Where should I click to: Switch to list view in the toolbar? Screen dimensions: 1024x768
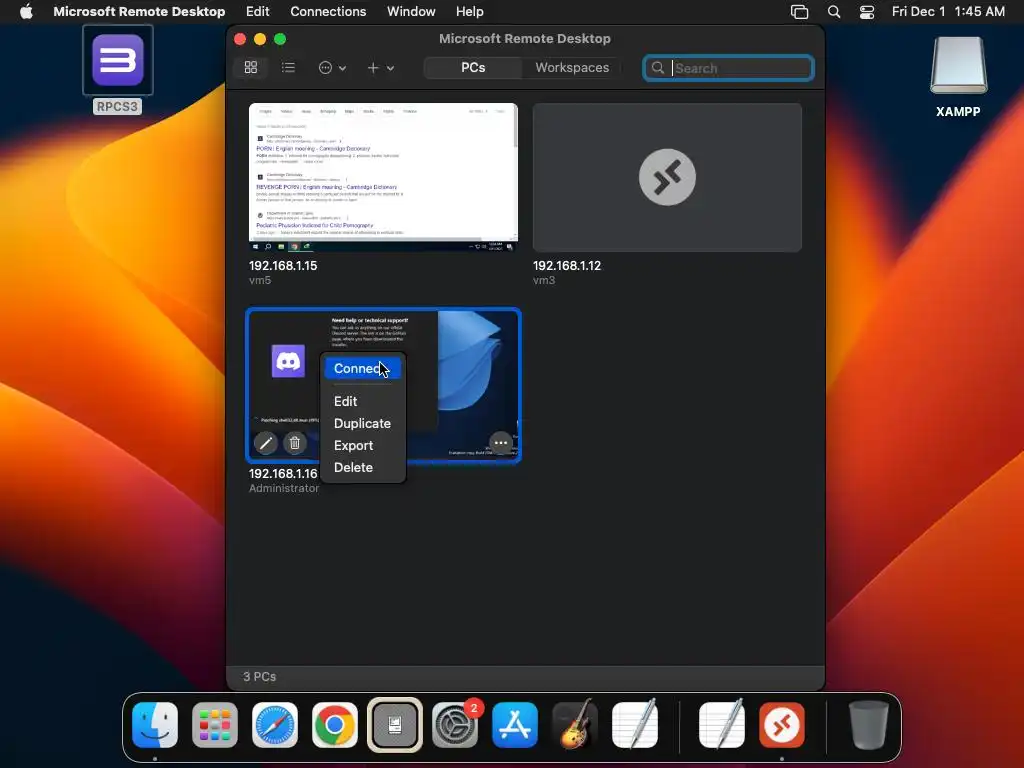click(x=288, y=67)
